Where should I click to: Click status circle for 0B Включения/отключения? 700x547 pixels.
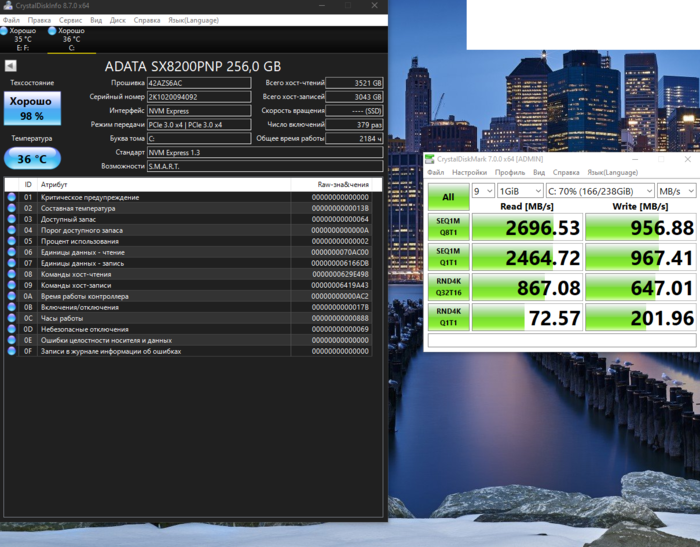[12, 307]
